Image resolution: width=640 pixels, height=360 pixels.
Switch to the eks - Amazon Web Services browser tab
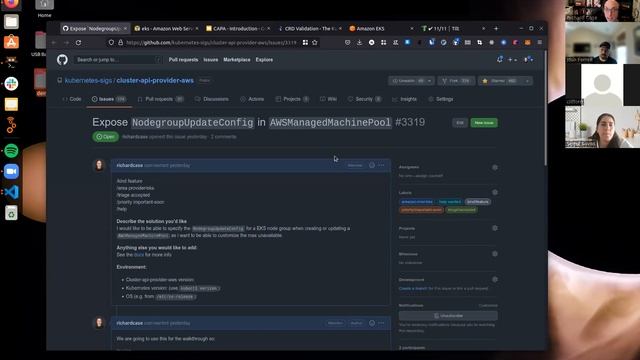point(166,29)
